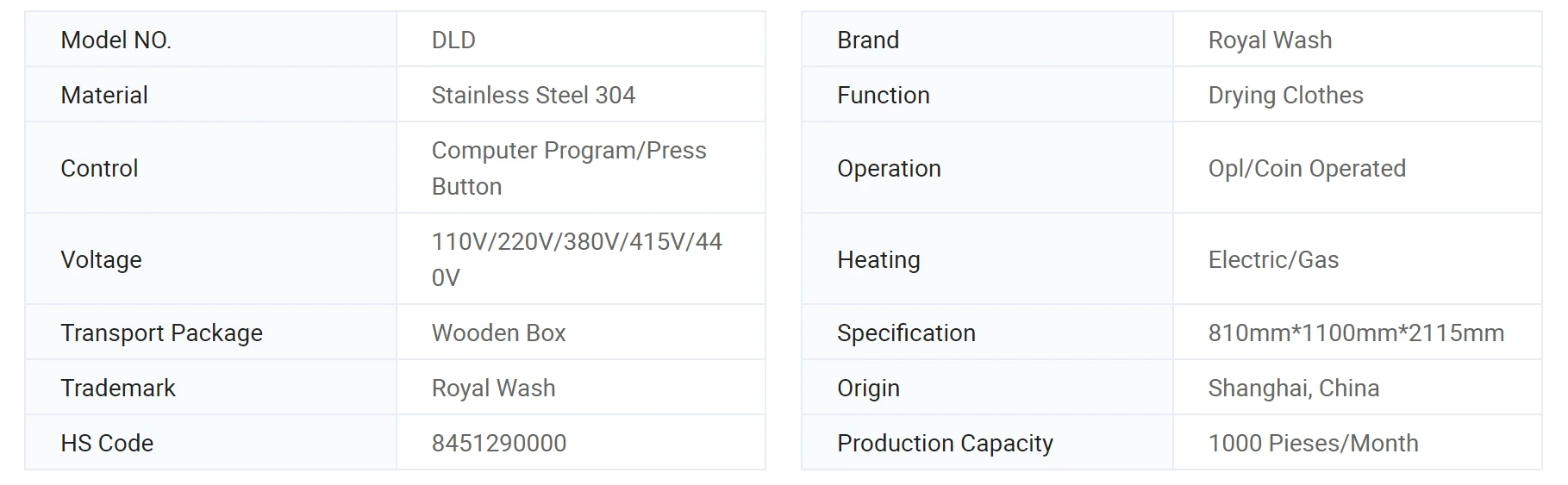Select the 1000 Pieses/Month value
This screenshot has height=485, width=1568.
(x=1313, y=443)
